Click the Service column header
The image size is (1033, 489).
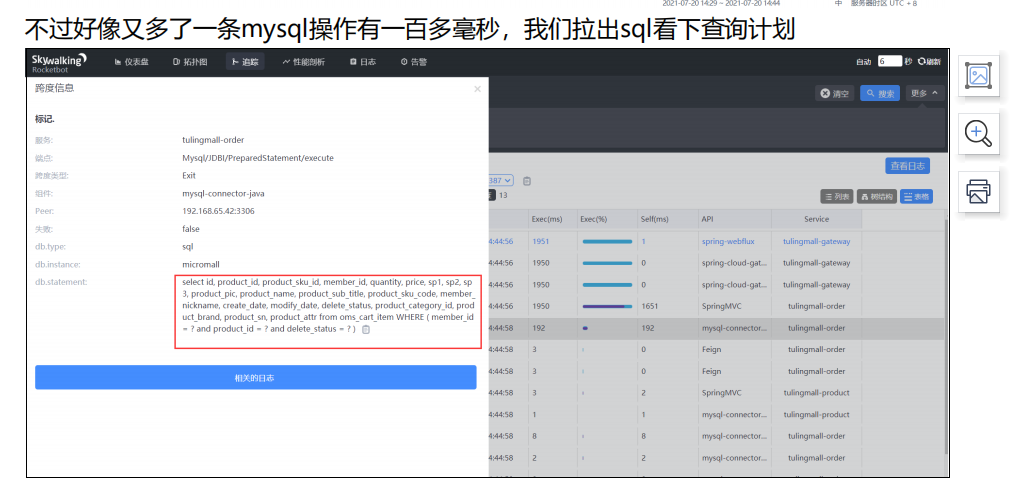(x=816, y=219)
